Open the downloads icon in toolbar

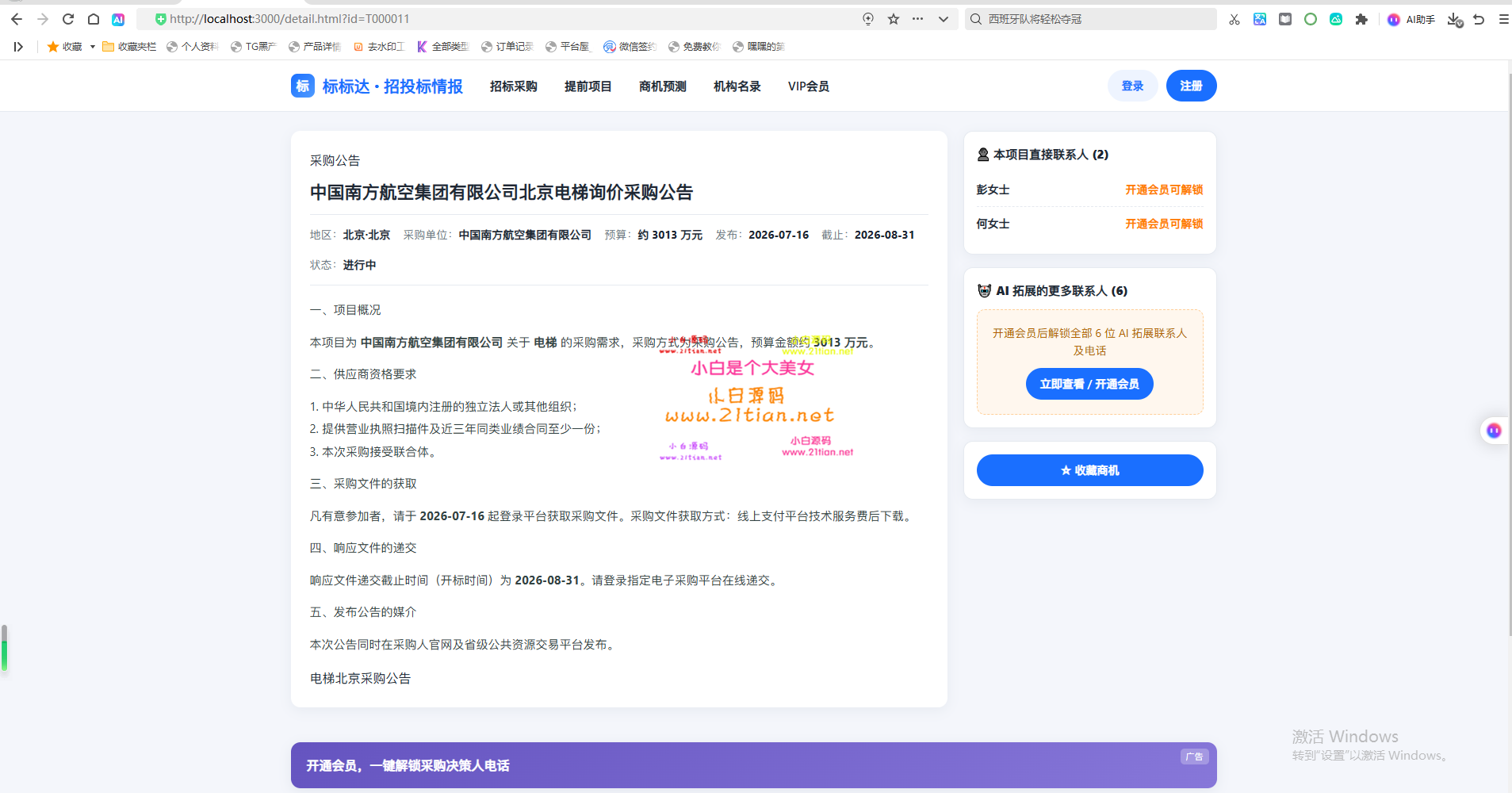coord(1454,19)
